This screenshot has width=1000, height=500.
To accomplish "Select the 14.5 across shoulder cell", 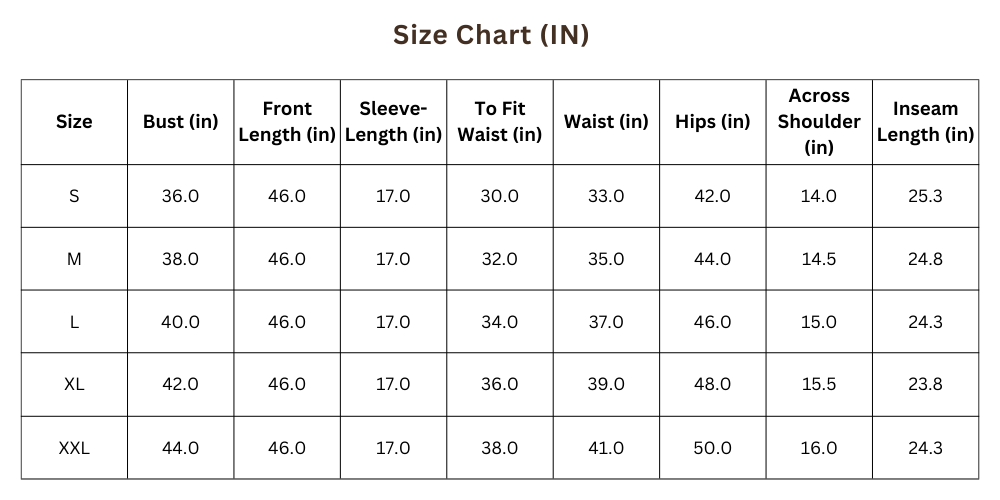I will (x=819, y=260).
